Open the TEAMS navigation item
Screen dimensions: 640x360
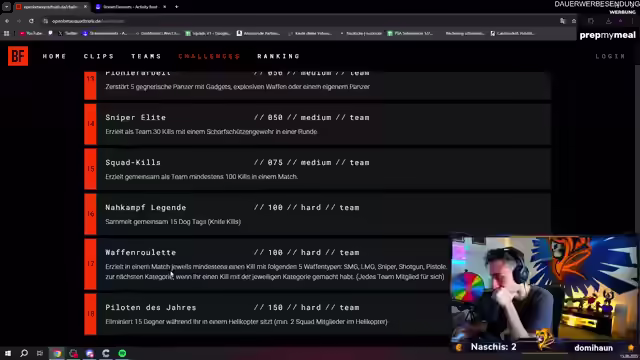147,56
